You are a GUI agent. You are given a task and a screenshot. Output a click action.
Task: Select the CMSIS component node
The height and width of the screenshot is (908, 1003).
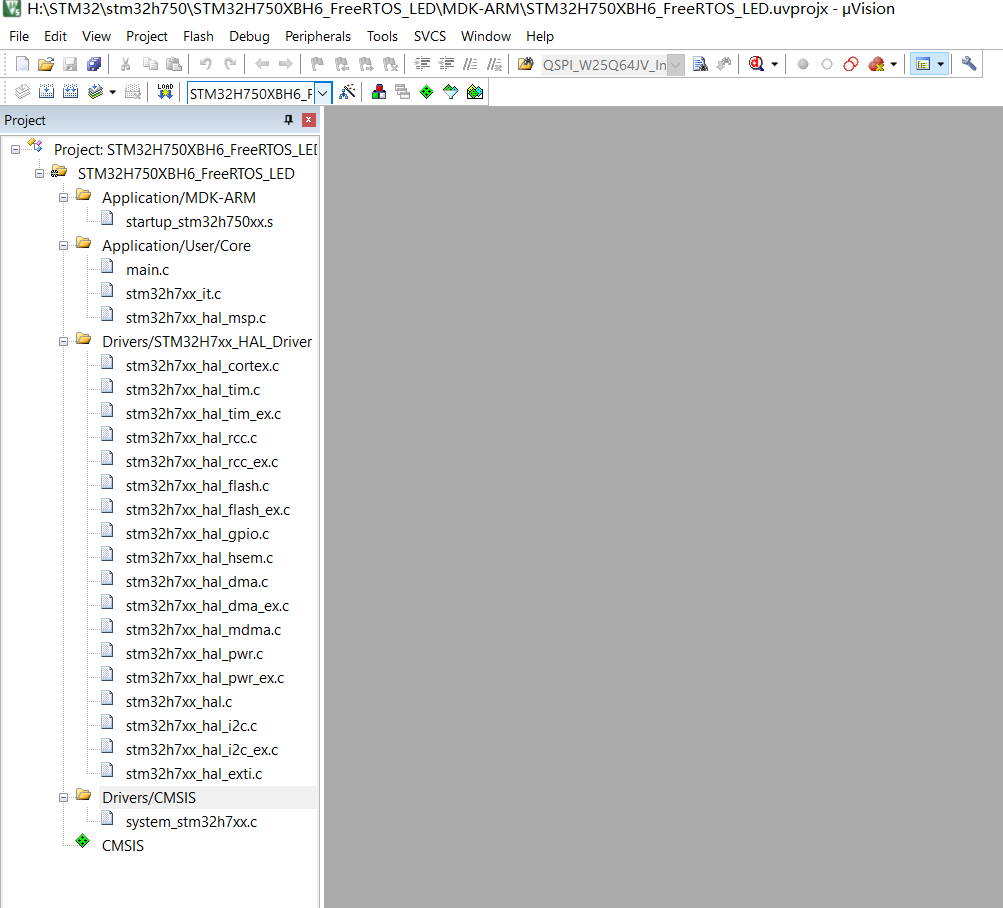[123, 846]
